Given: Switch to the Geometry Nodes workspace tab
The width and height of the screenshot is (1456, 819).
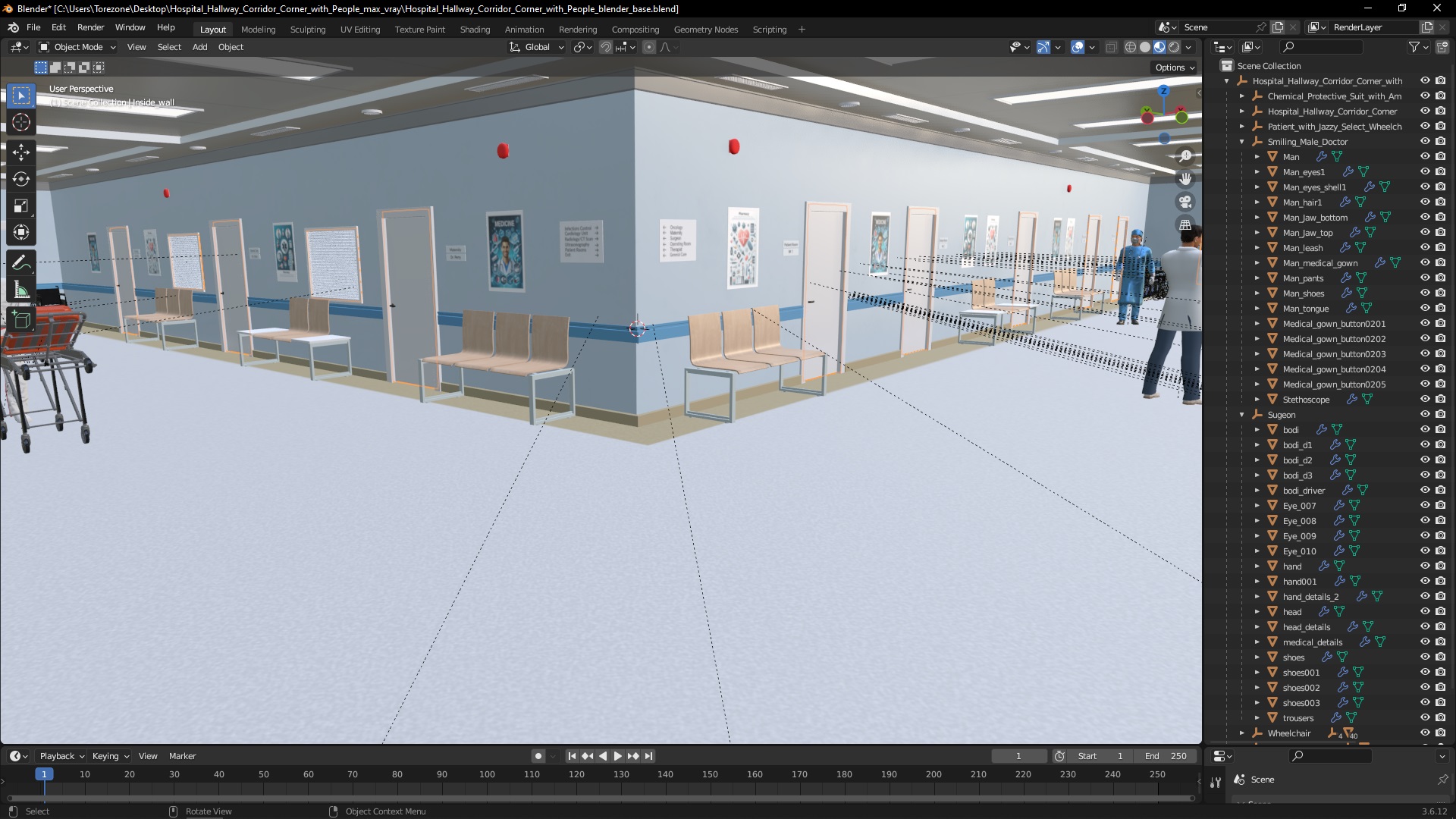Looking at the screenshot, I should point(705,30).
